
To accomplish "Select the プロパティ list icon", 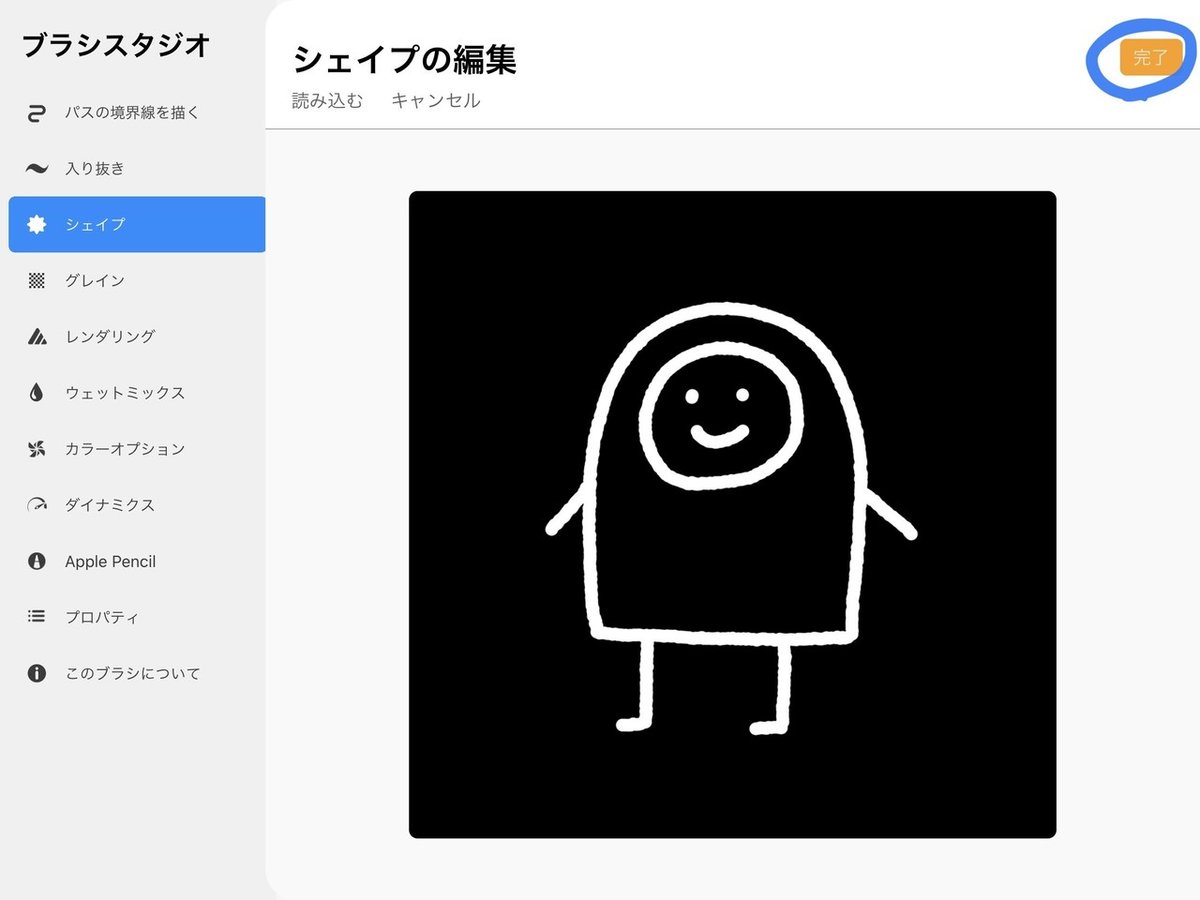I will click(x=37, y=617).
